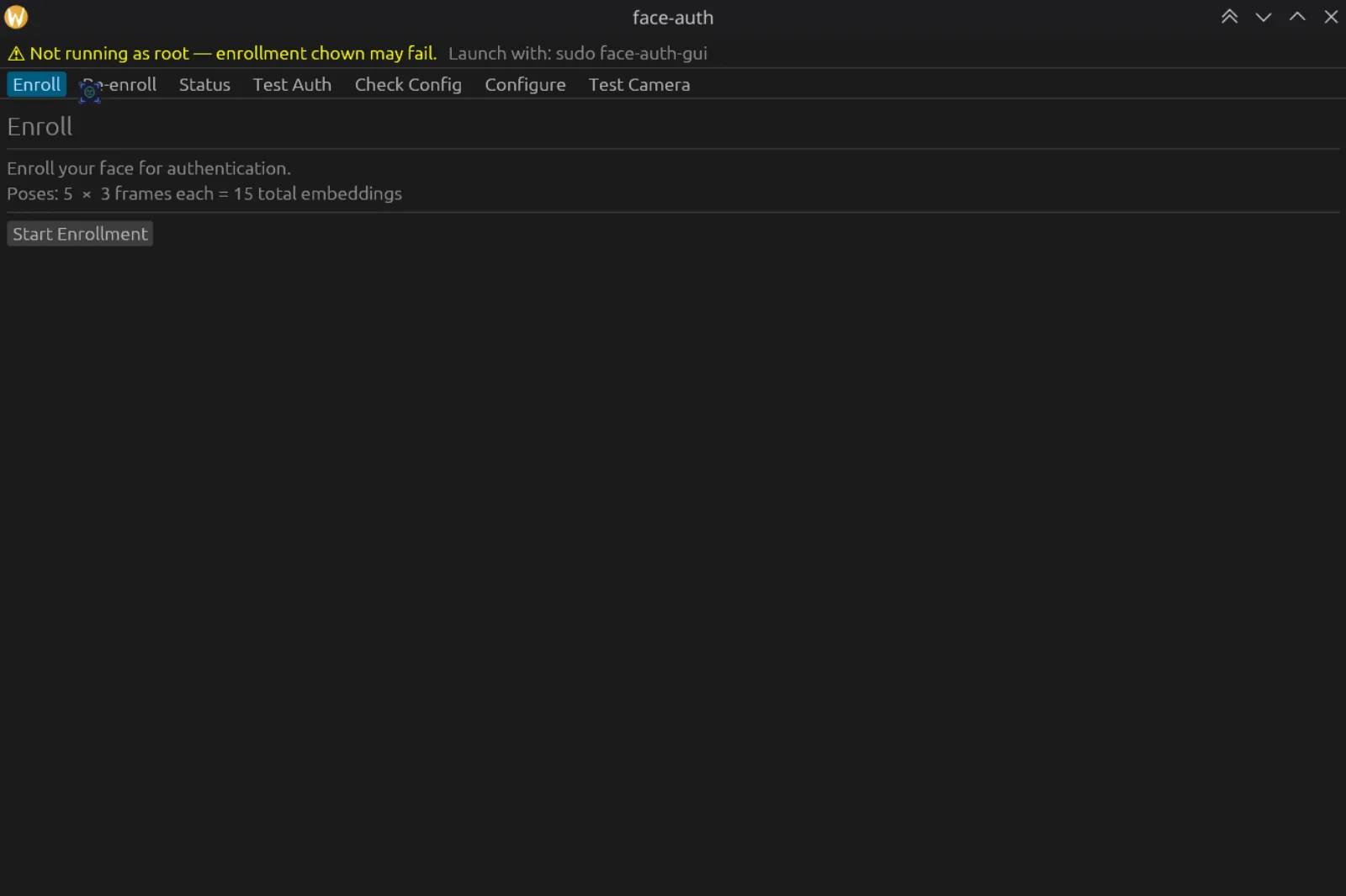Minimize the face-auth window

coord(1263,17)
